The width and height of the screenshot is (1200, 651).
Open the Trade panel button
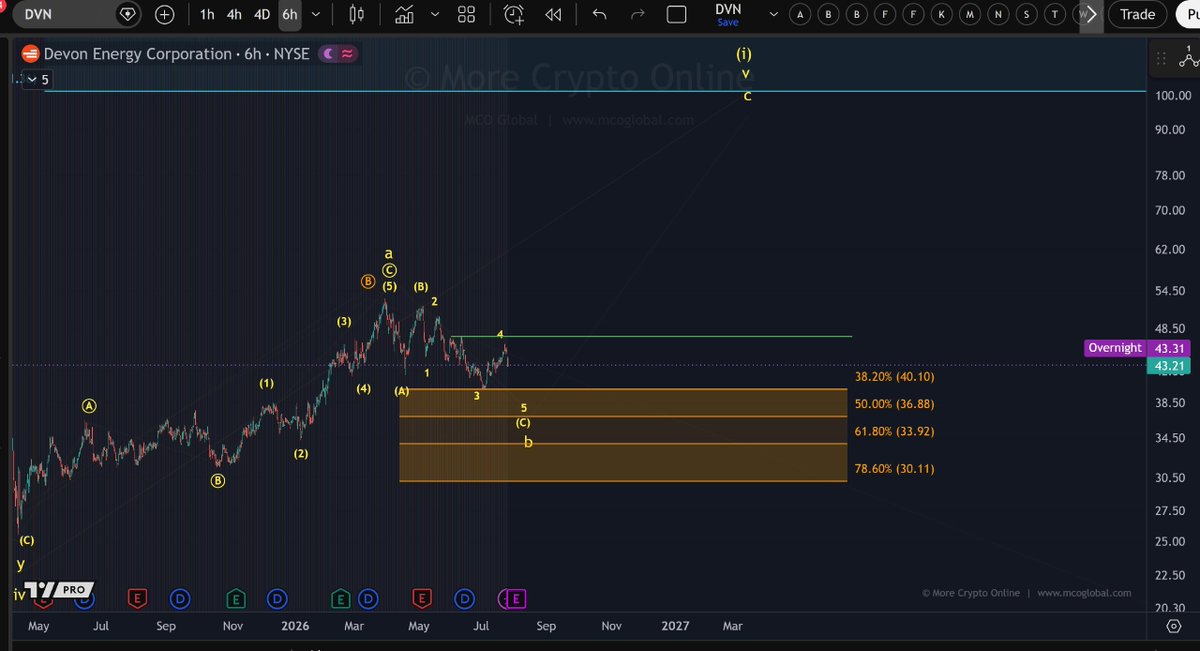[x=1137, y=14]
